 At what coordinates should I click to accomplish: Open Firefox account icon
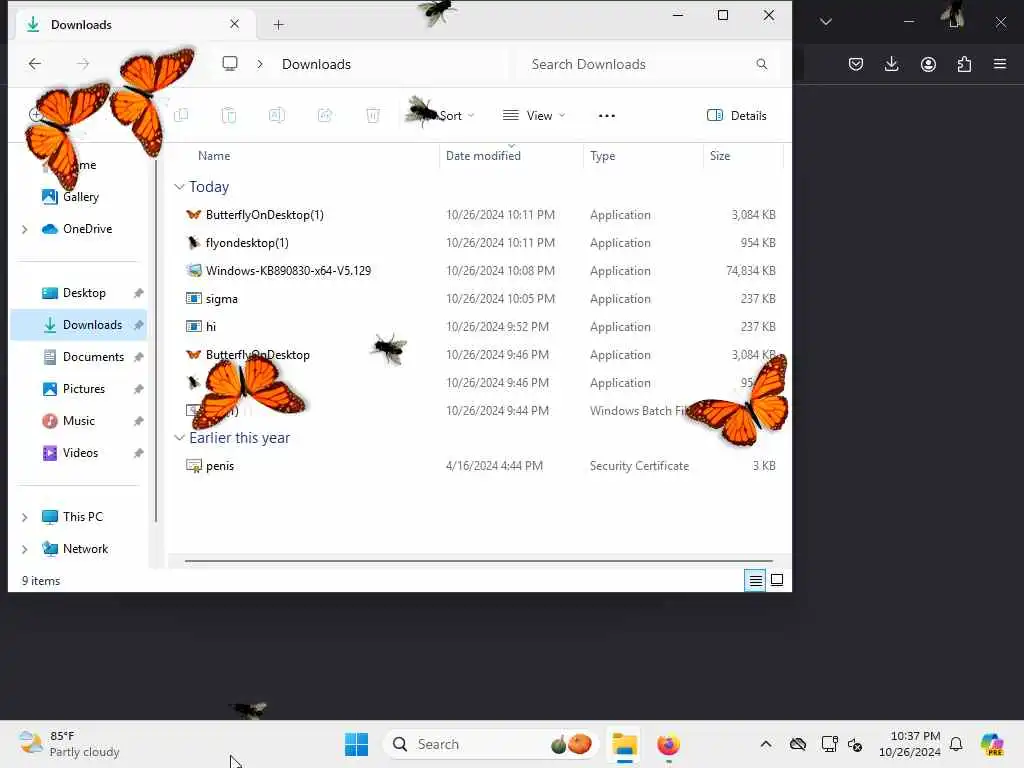point(928,64)
